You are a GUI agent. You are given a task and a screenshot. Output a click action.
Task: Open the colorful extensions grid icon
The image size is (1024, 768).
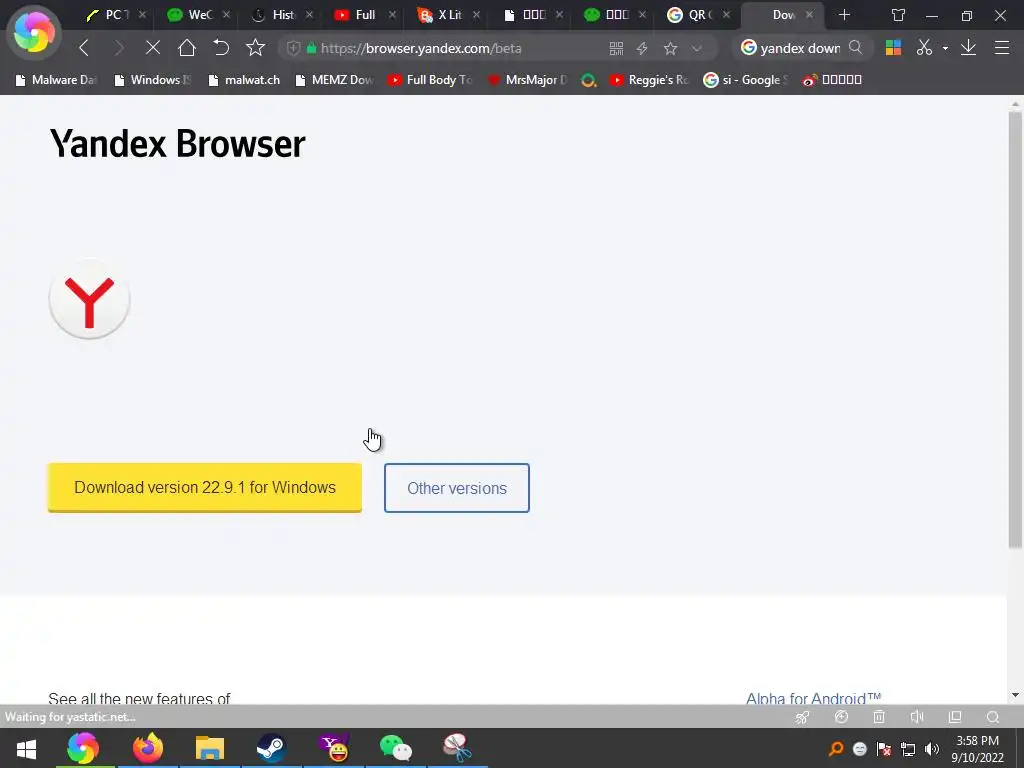point(893,48)
